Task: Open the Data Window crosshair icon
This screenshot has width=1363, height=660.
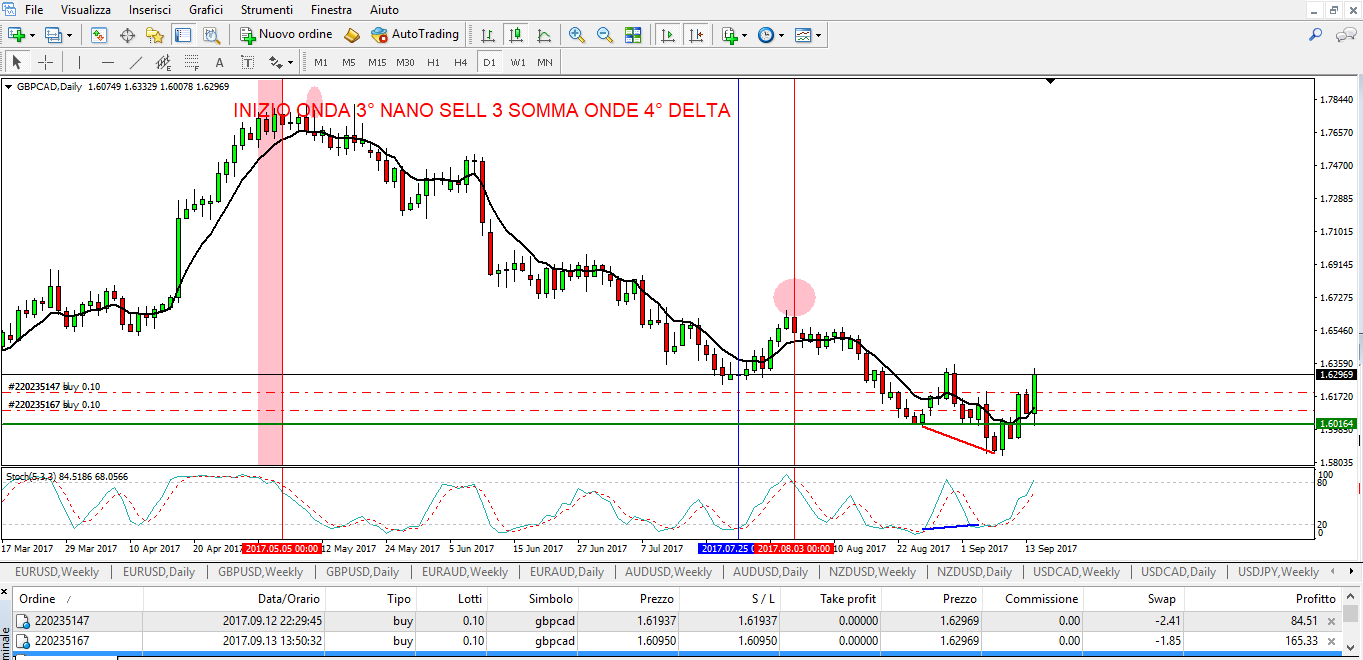Action: 127,35
